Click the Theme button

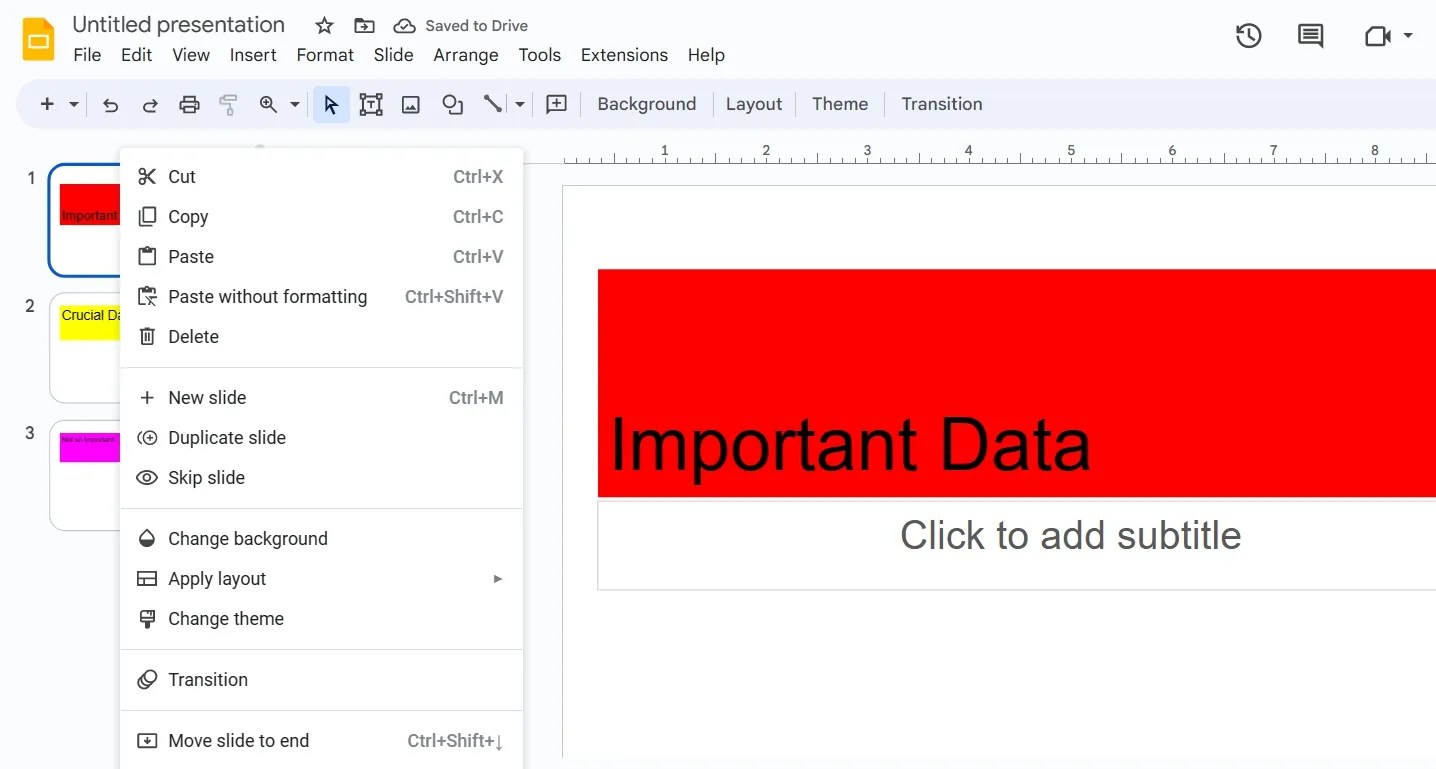(839, 103)
